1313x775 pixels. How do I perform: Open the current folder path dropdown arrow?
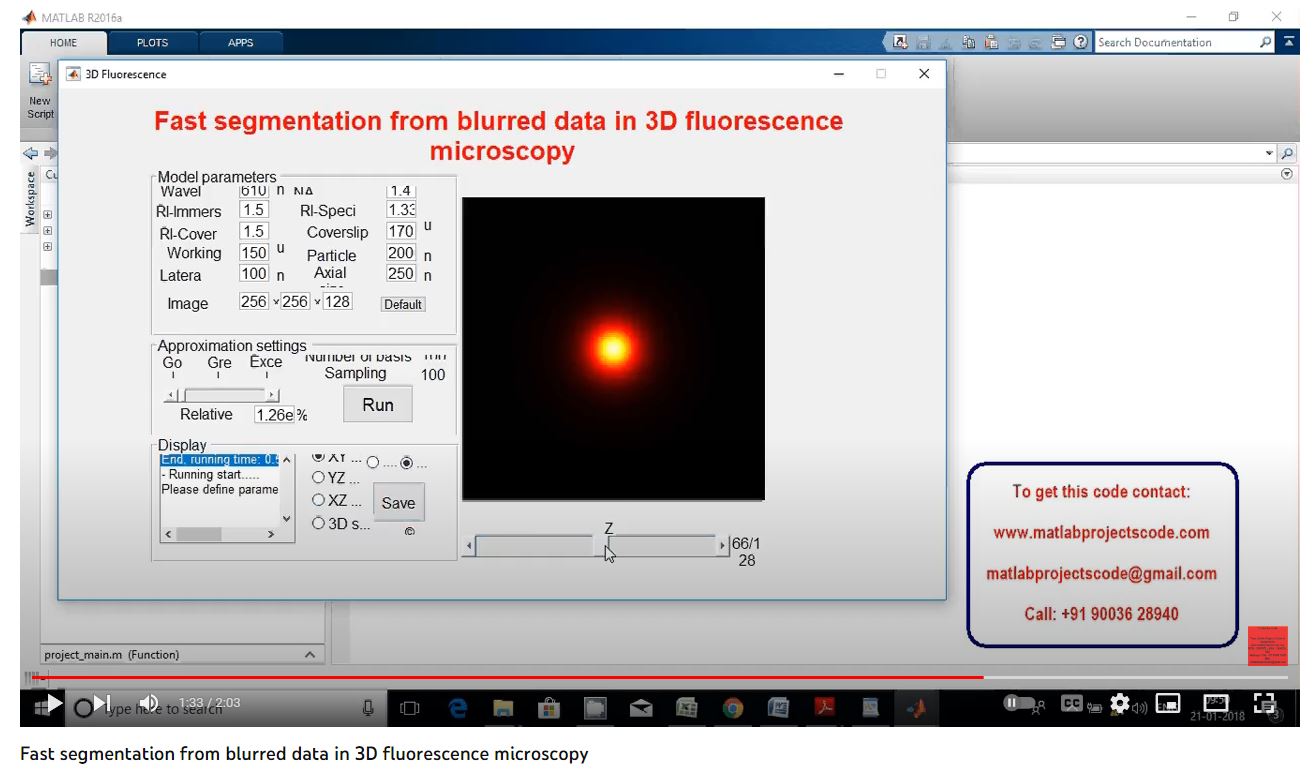pos(1269,154)
